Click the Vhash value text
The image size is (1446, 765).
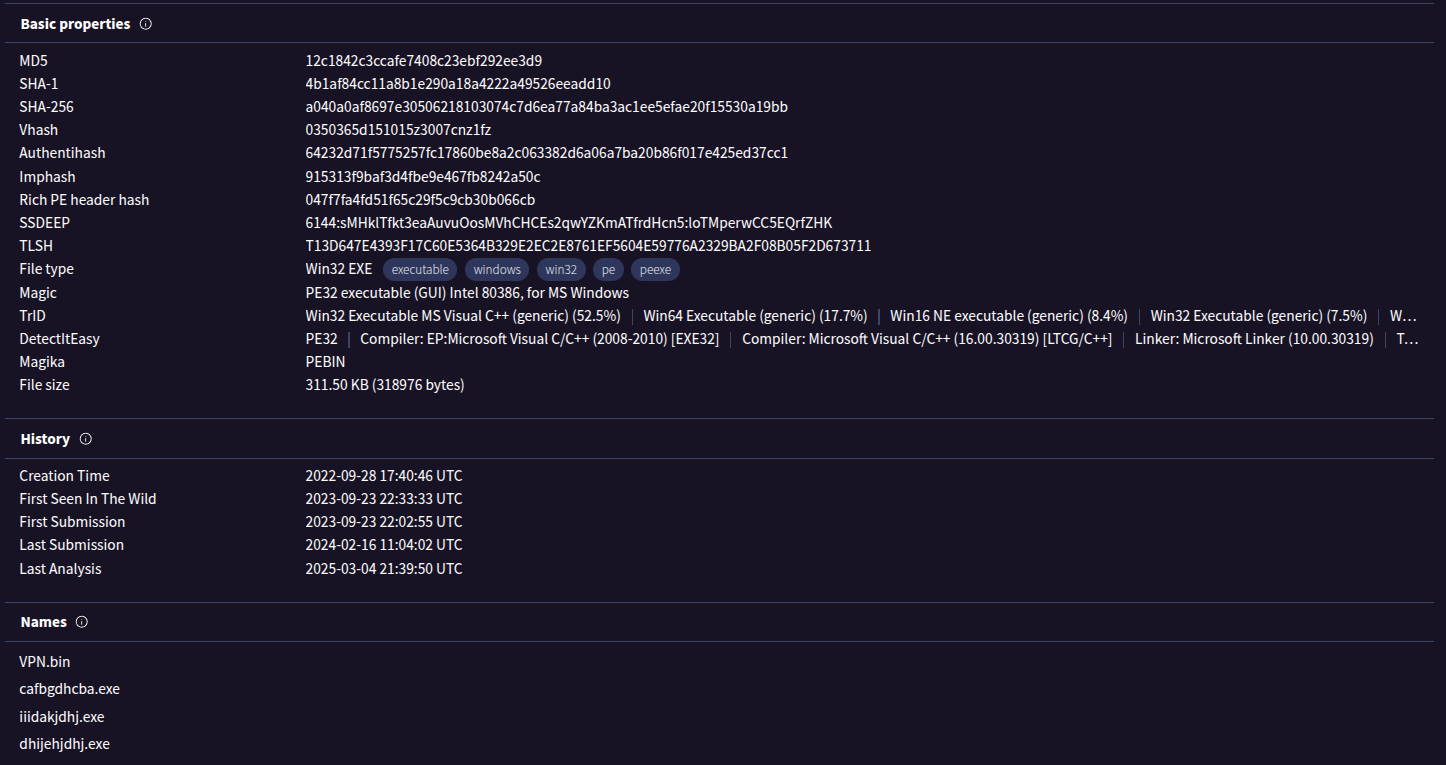(398, 130)
